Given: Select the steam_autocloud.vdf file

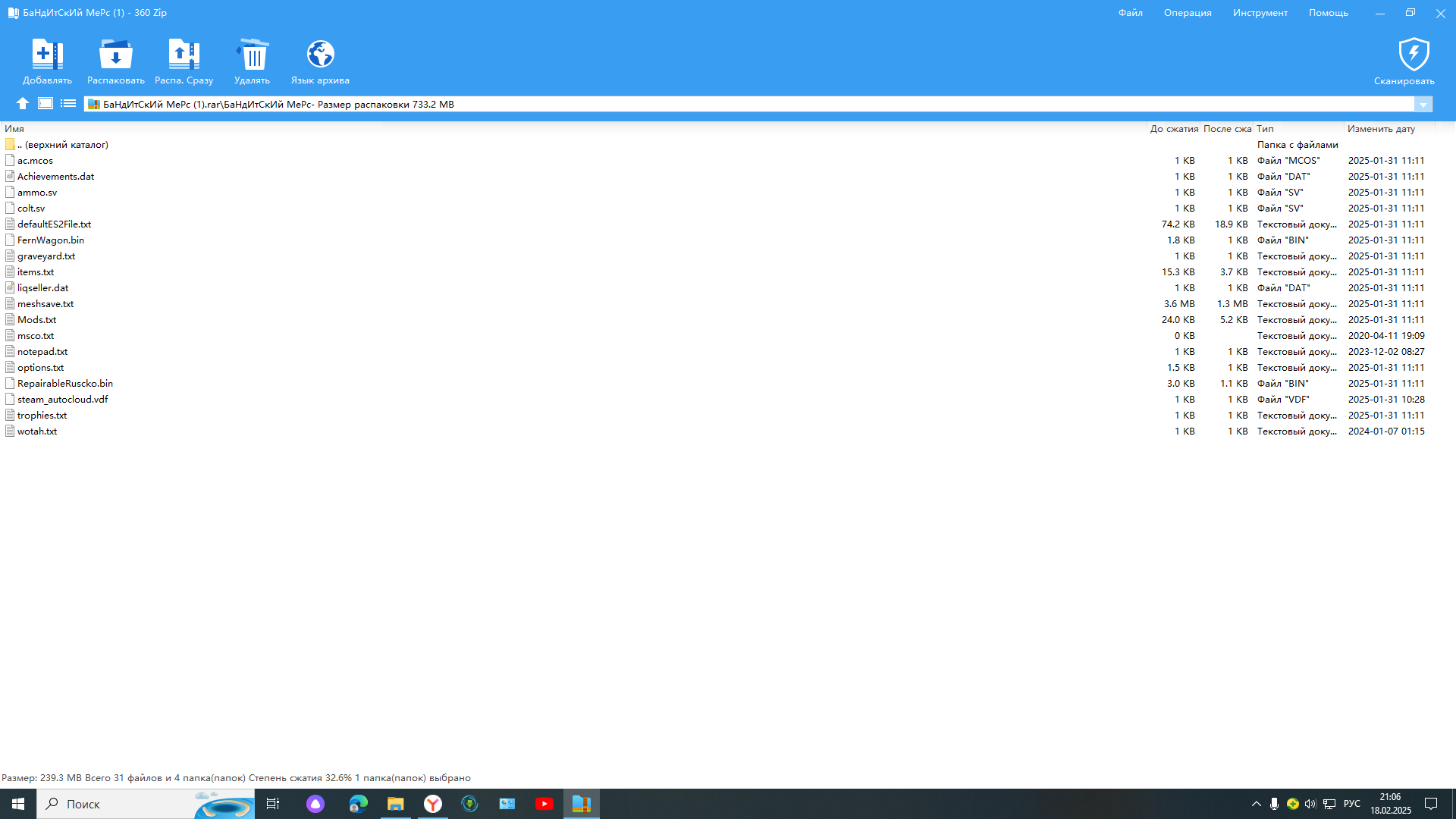Looking at the screenshot, I should [62, 400].
